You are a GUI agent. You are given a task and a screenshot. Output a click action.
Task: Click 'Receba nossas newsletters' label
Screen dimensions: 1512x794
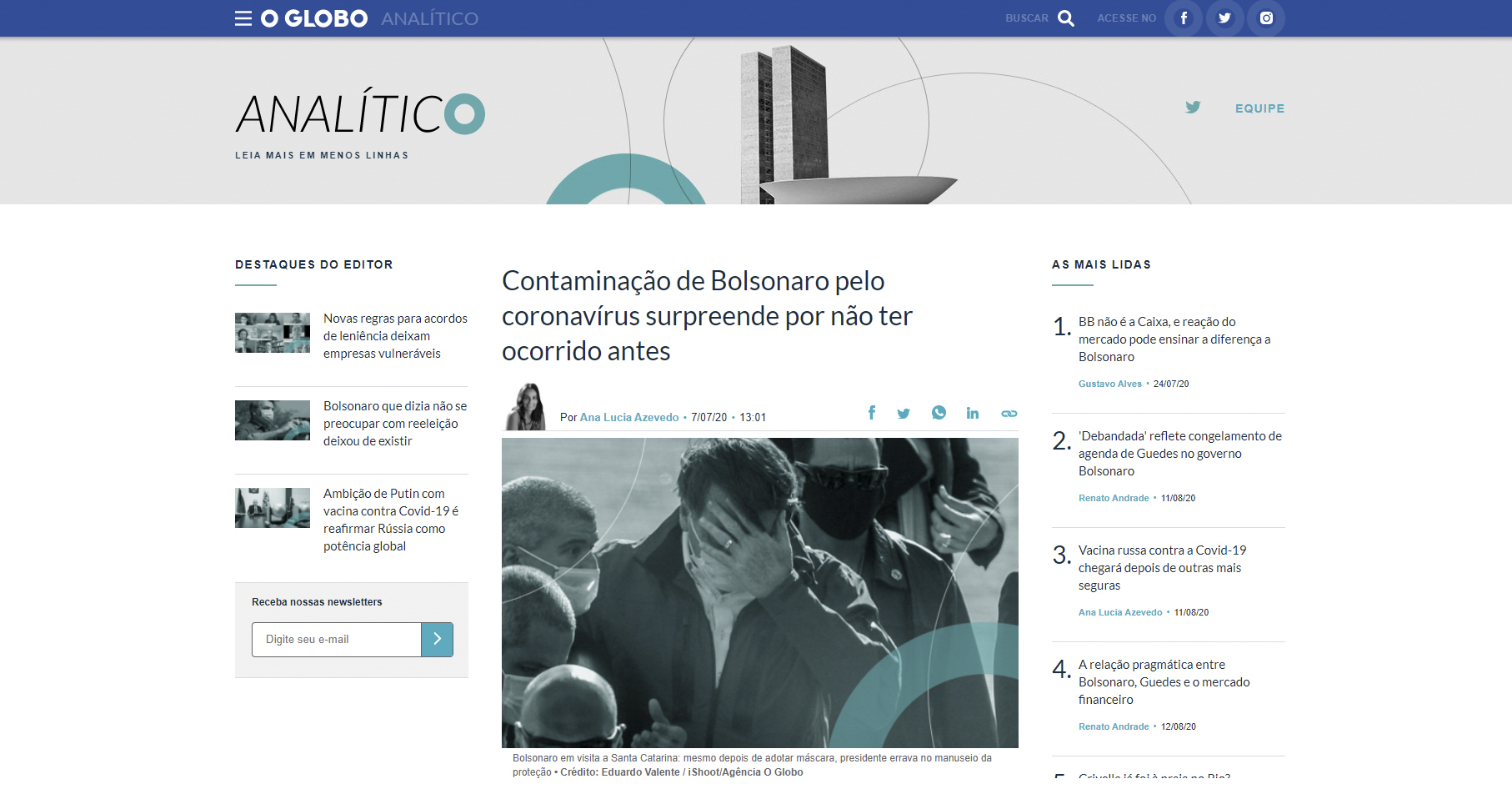pos(317,602)
